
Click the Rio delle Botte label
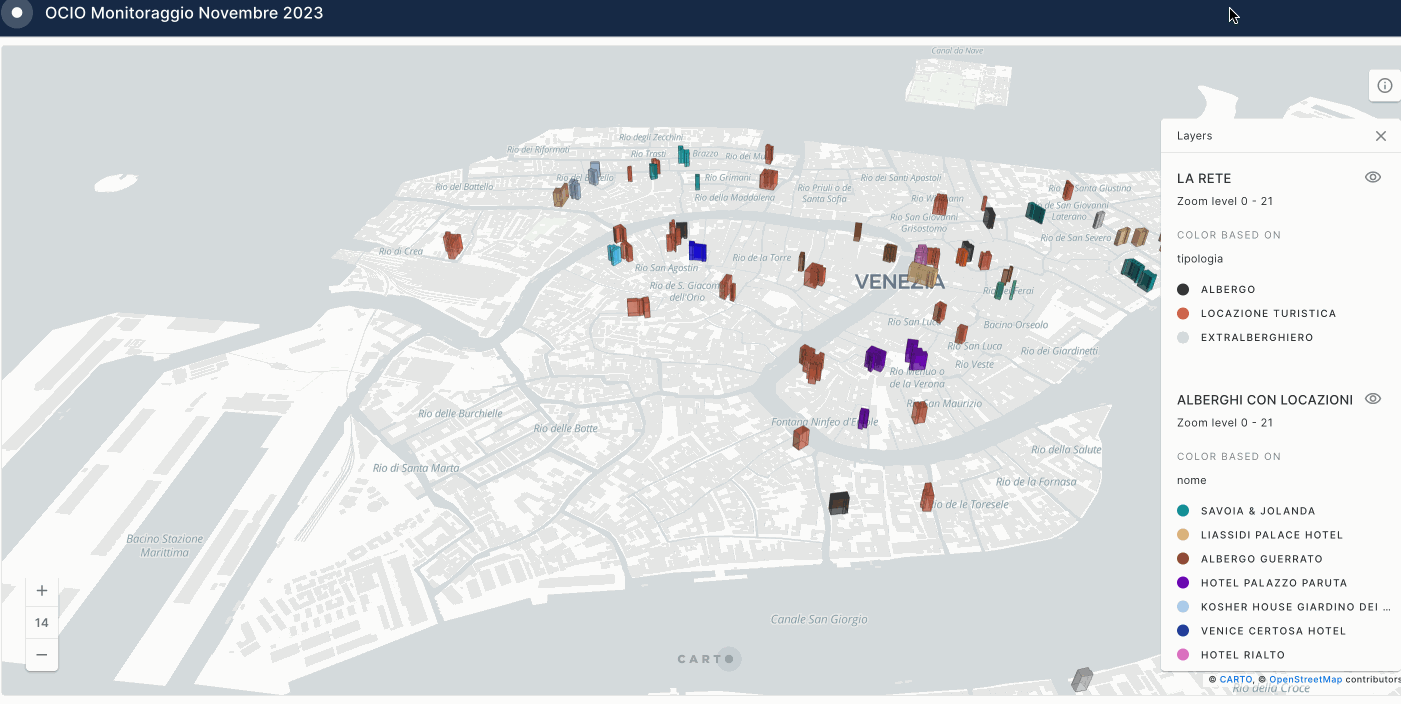click(x=565, y=428)
